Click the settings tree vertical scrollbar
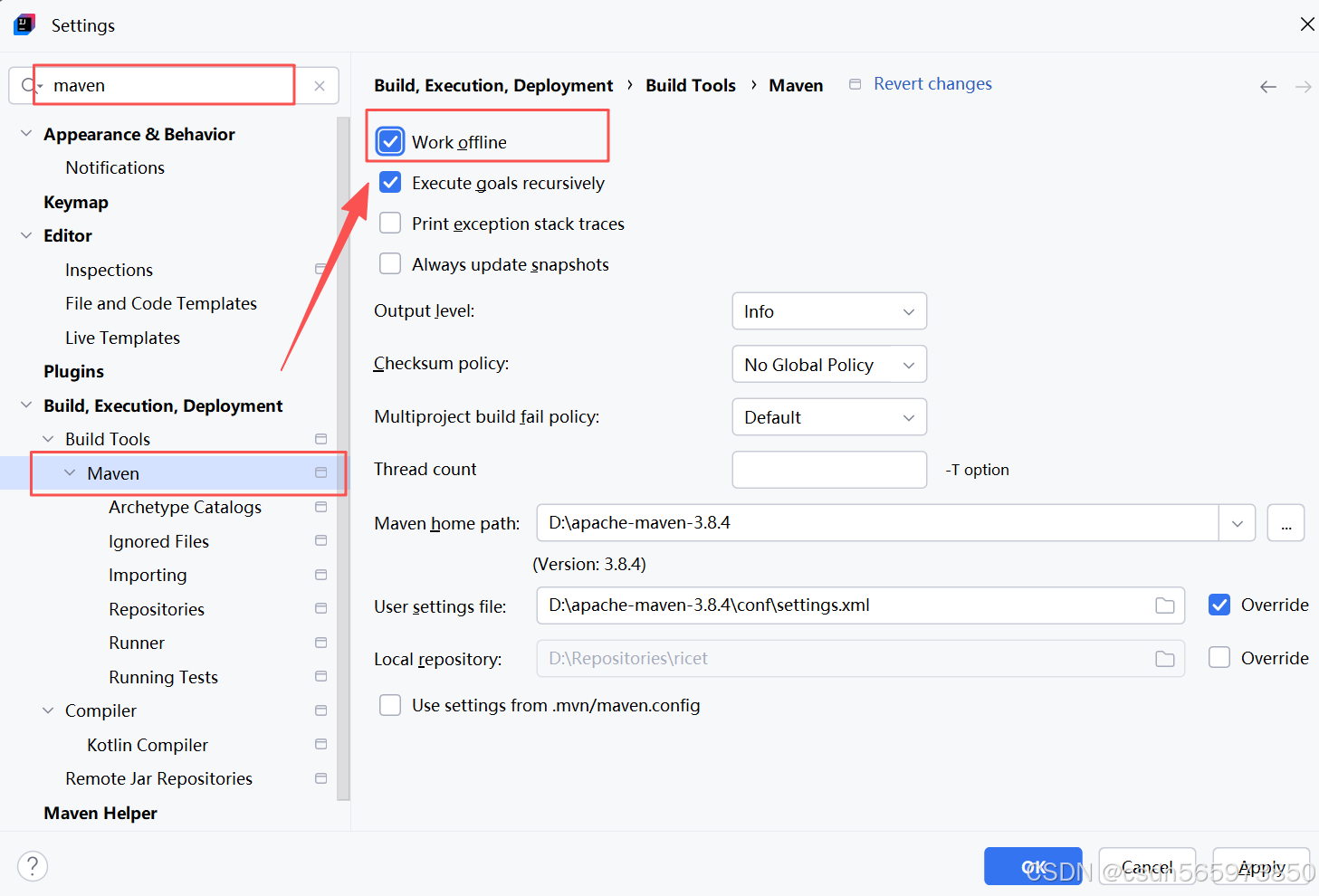Image resolution: width=1319 pixels, height=896 pixels. [x=343, y=459]
